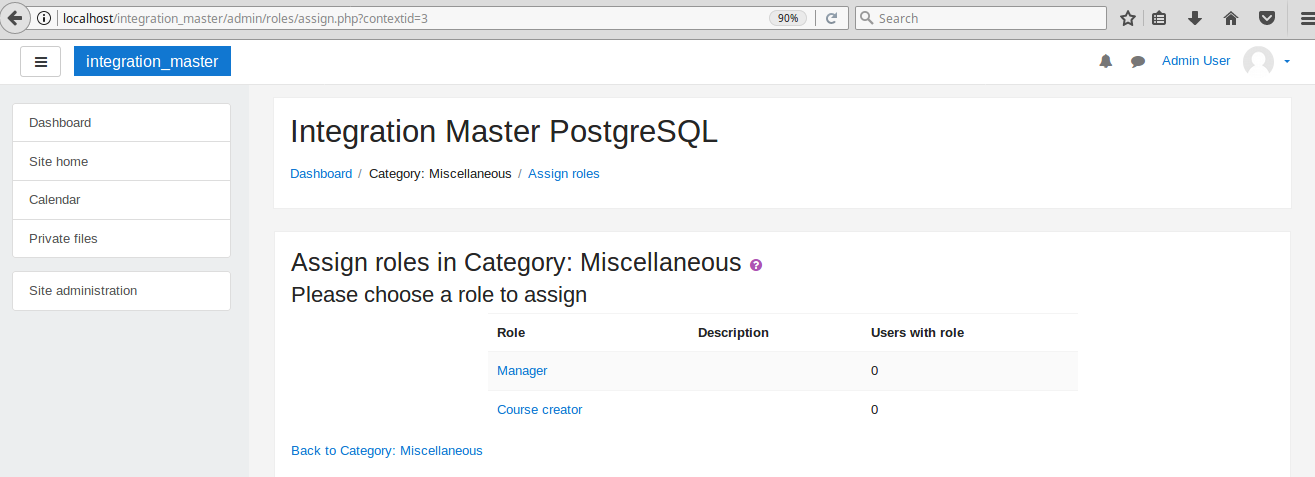Click the help icon beside Assign roles heading

[x=756, y=265]
